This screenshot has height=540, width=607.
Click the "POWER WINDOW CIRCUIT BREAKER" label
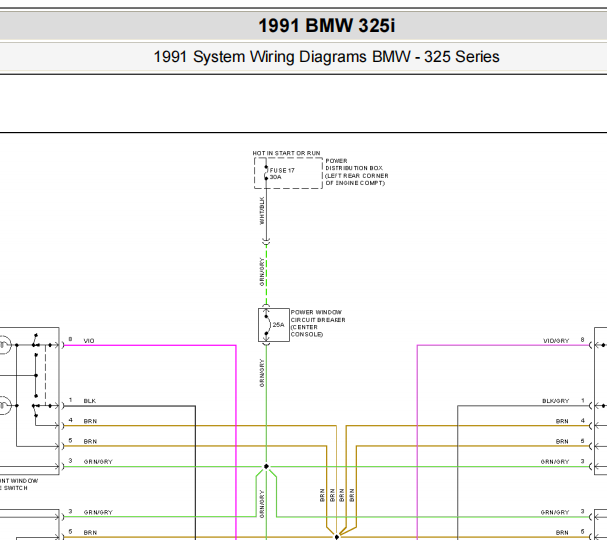coord(318,323)
